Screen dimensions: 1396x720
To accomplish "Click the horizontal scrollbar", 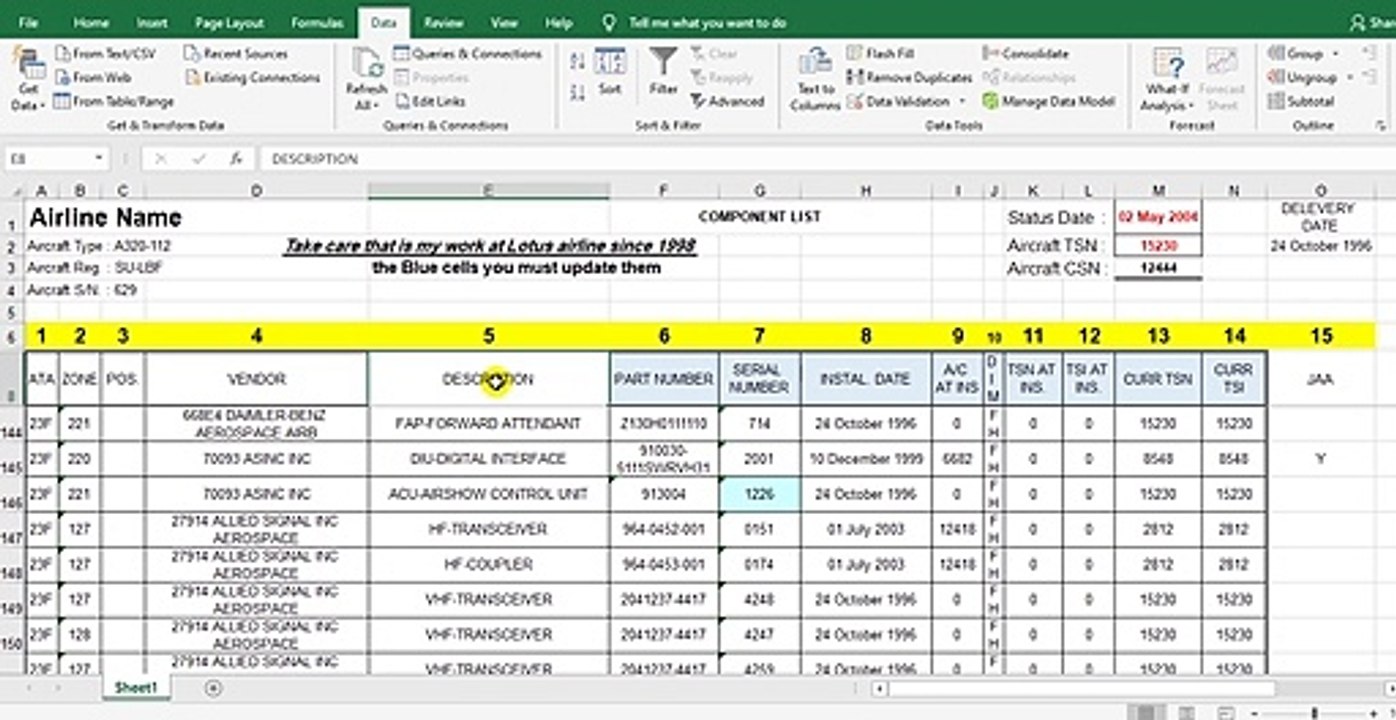I will tap(1080, 688).
